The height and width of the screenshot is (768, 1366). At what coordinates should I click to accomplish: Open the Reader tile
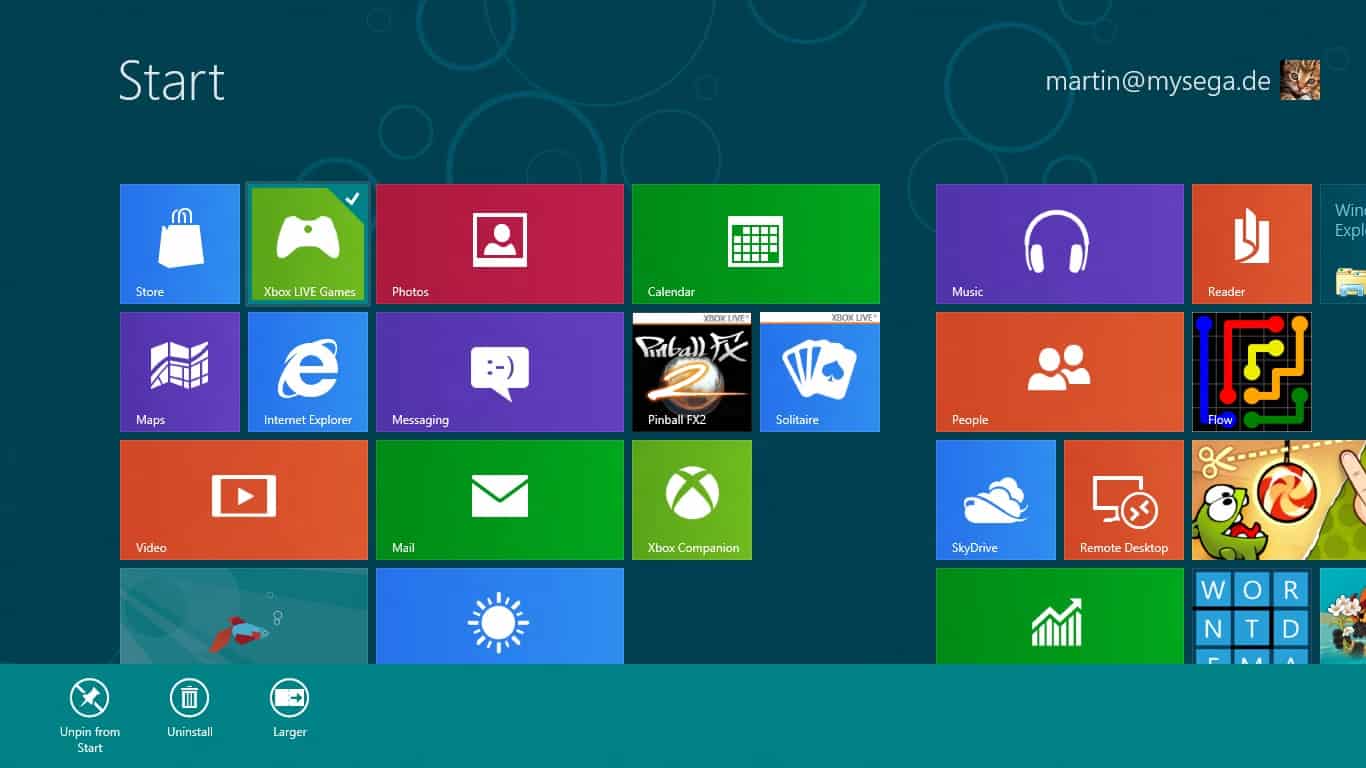point(1252,244)
